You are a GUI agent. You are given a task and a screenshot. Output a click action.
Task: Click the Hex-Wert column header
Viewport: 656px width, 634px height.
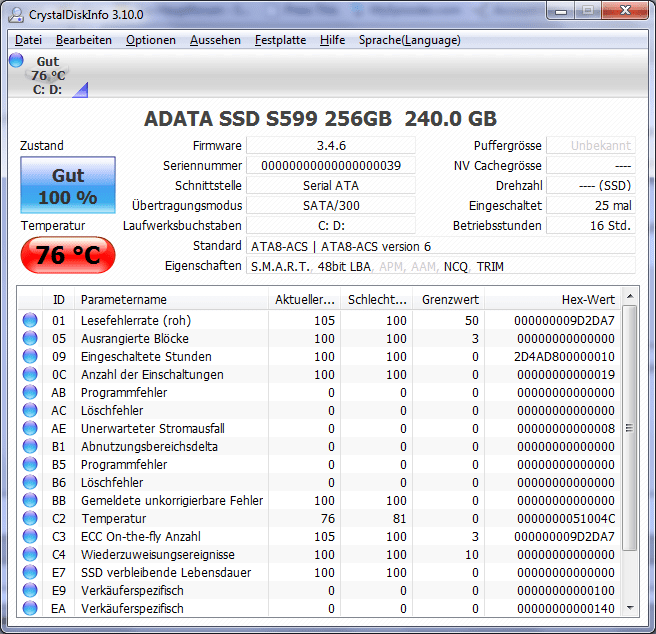(552, 300)
